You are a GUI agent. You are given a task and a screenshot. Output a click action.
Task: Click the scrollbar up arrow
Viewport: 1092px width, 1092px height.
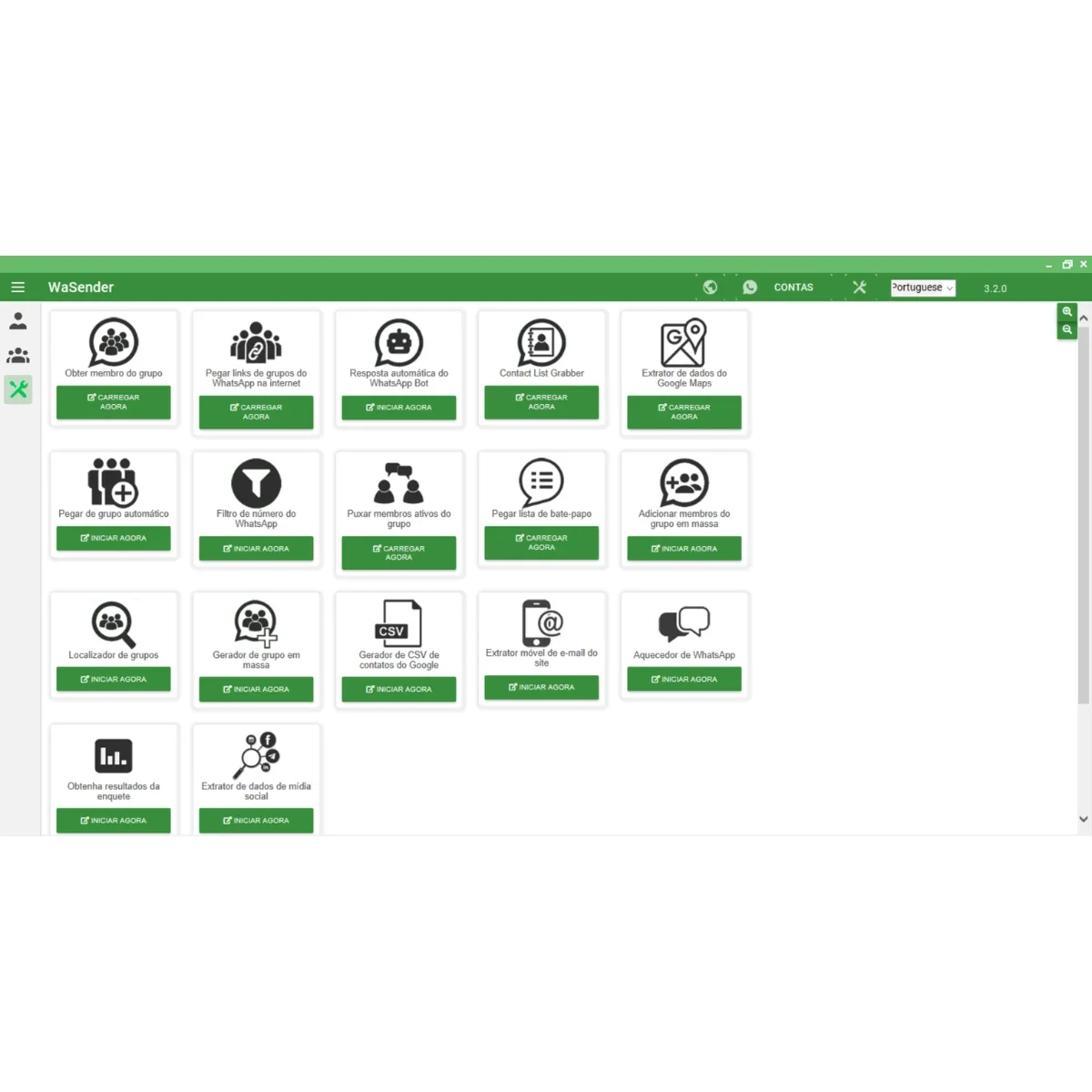pos(1083,318)
